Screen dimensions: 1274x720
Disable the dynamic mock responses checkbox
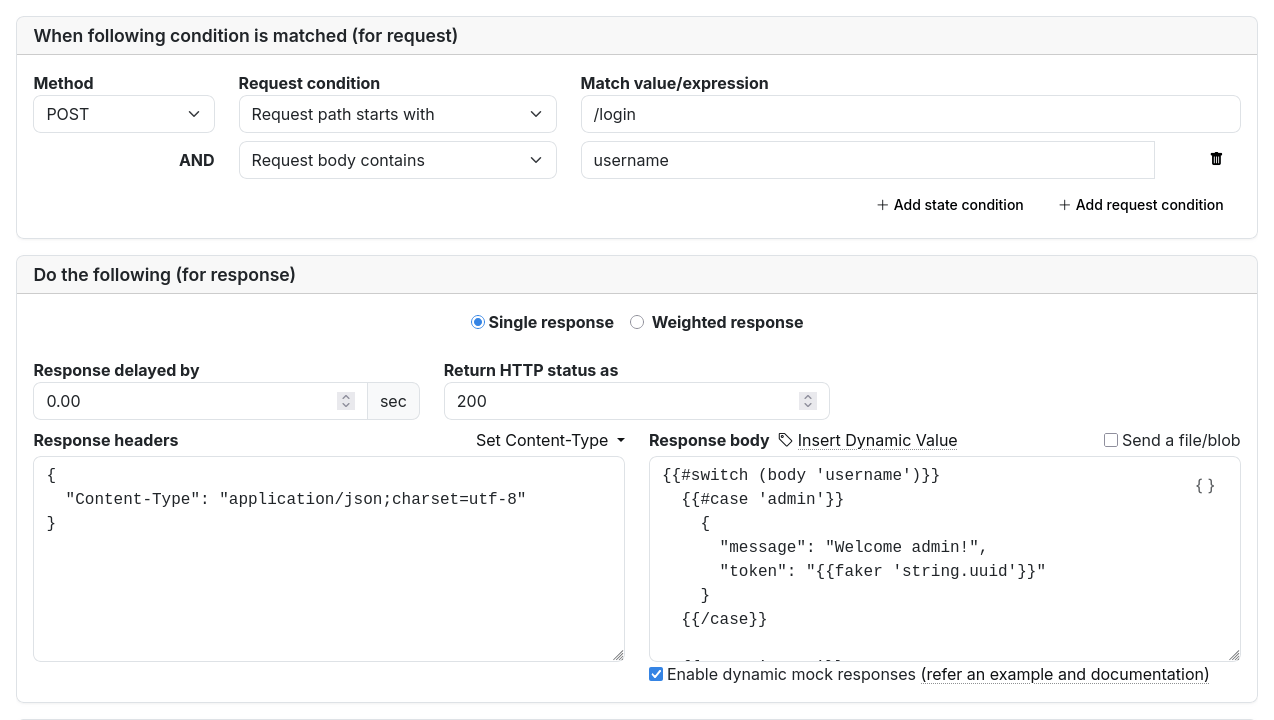(x=656, y=674)
